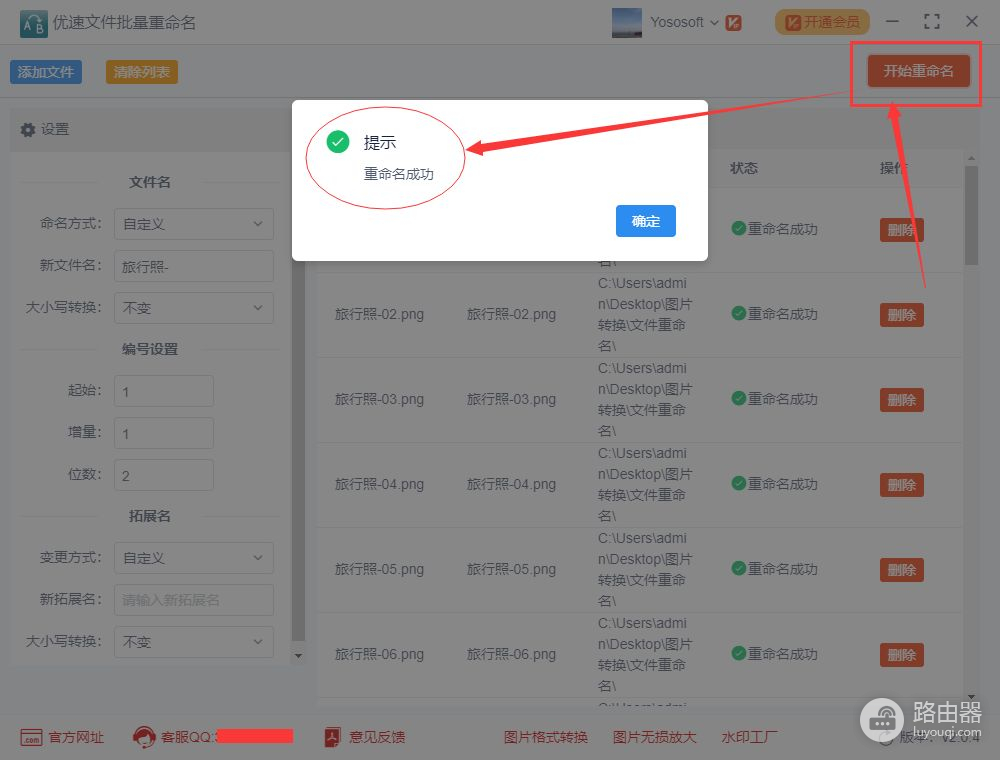This screenshot has width=1000, height=760.
Task: Click the 添加文件 button
Action: click(46, 72)
